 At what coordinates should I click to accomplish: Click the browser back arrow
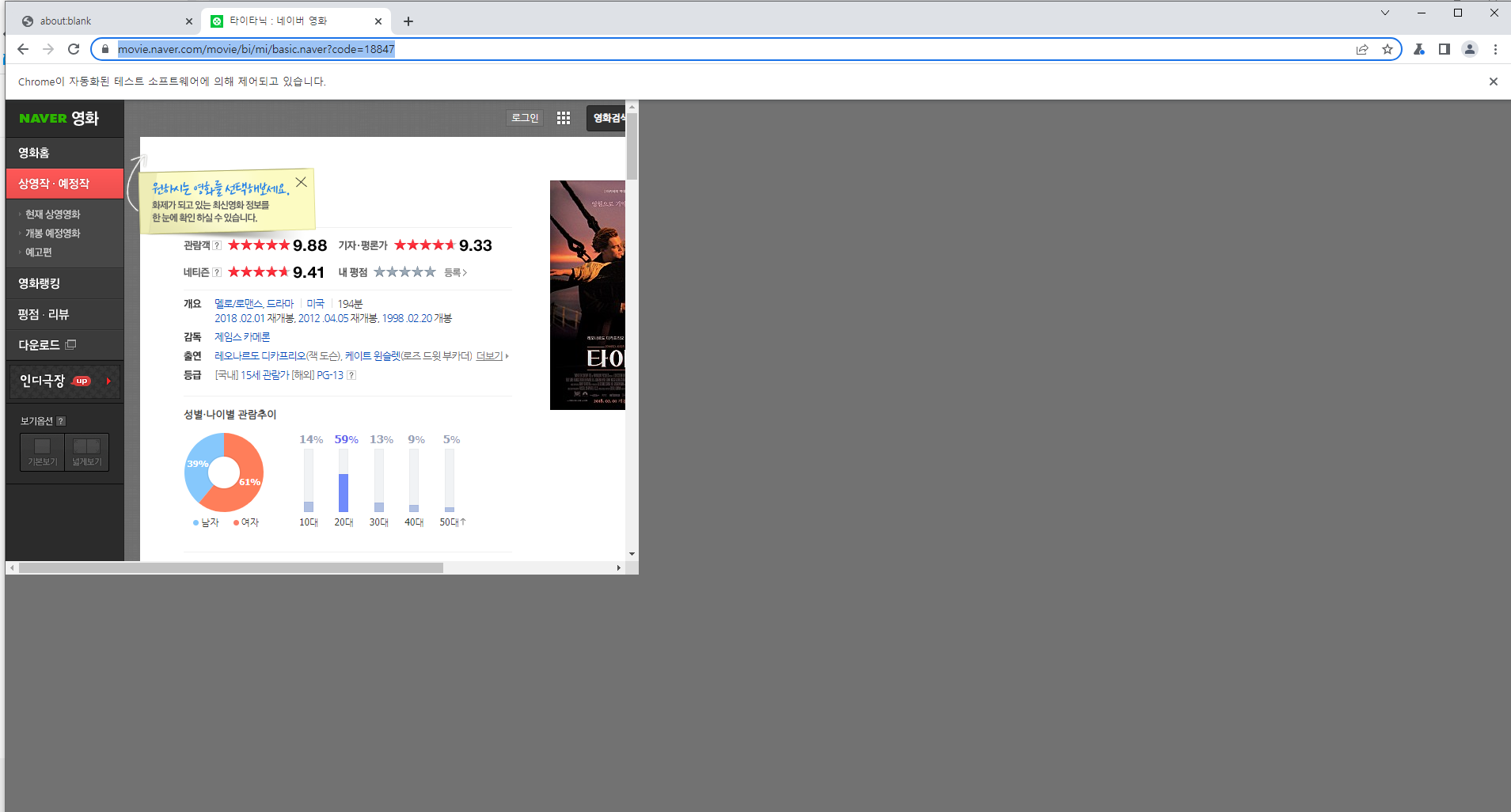[x=23, y=49]
